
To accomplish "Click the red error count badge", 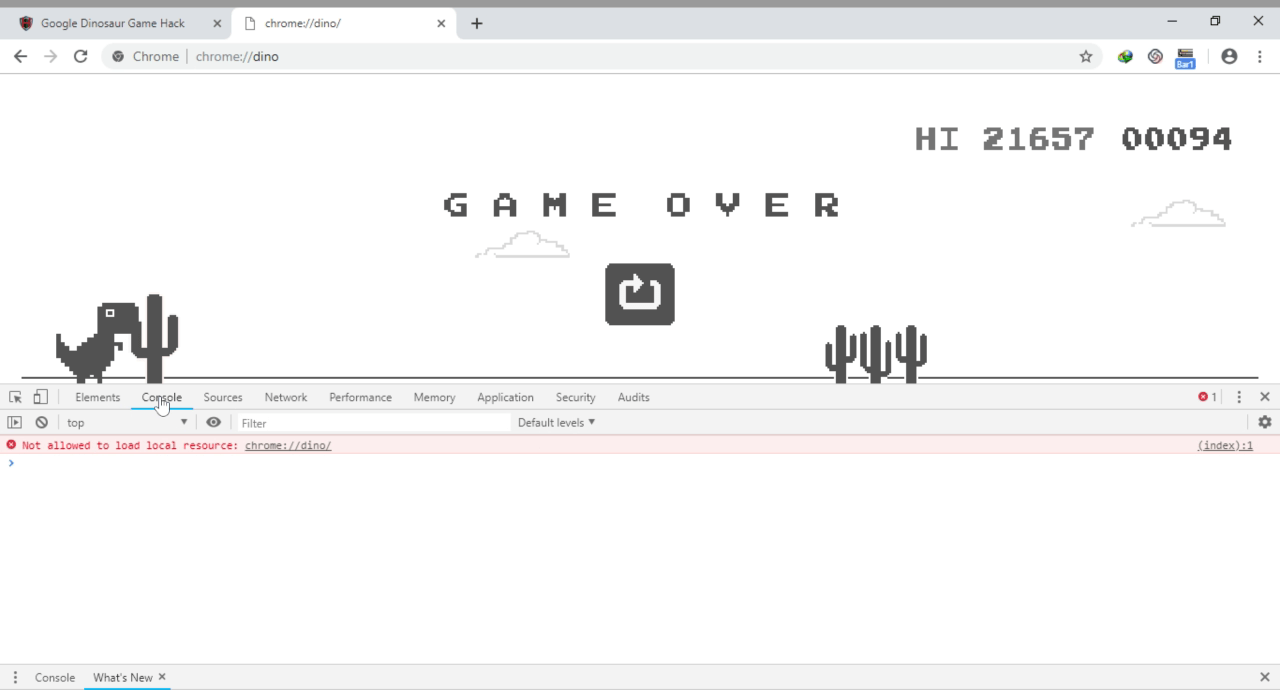I will pyautogui.click(x=1208, y=397).
